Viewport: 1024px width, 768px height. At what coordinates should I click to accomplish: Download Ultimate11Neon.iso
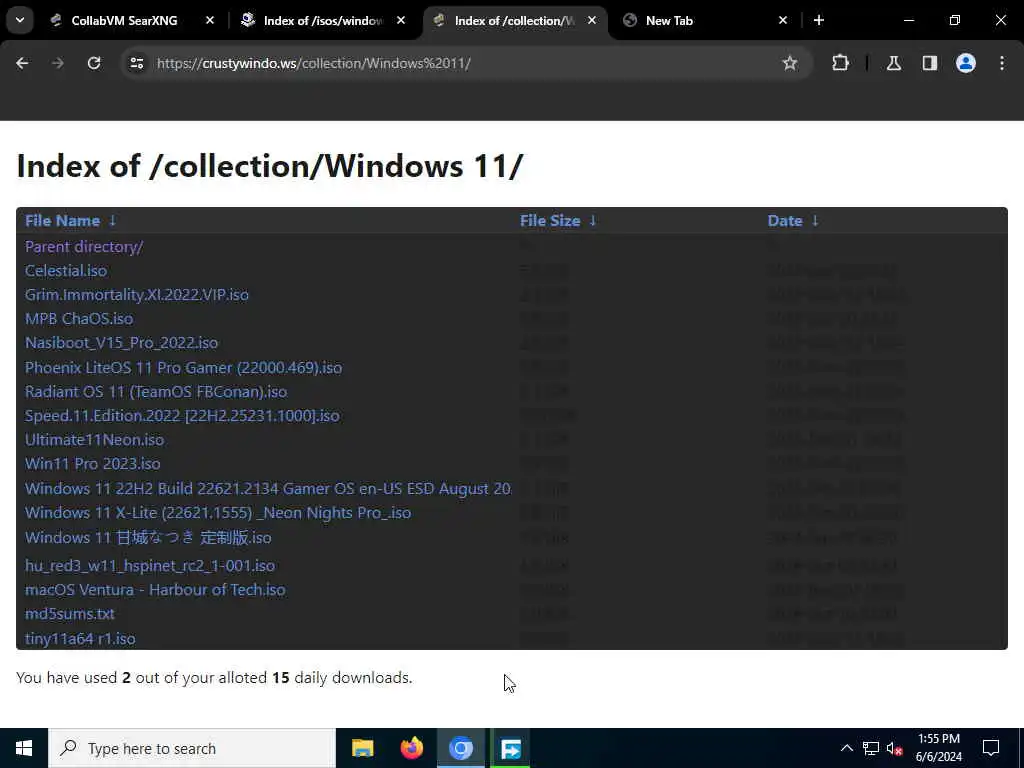coord(95,440)
